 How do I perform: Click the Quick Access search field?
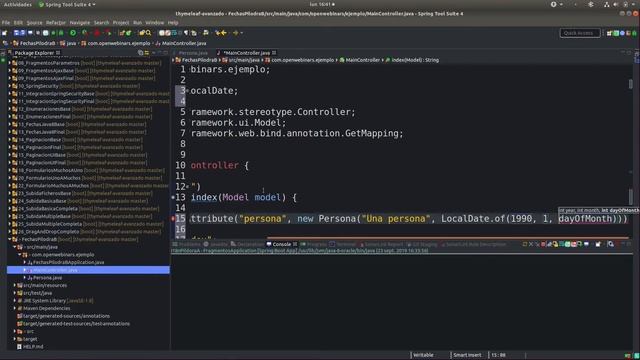coord(580,33)
